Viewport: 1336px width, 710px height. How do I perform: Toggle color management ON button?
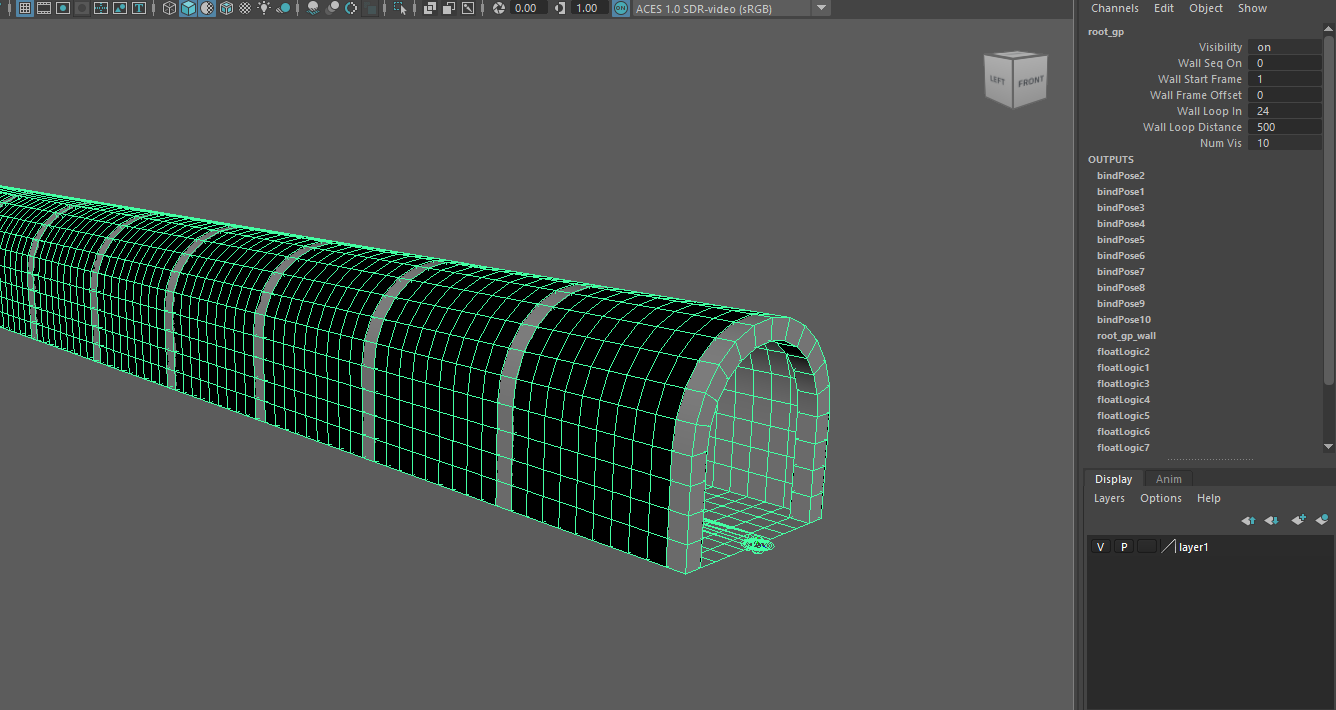pos(620,8)
